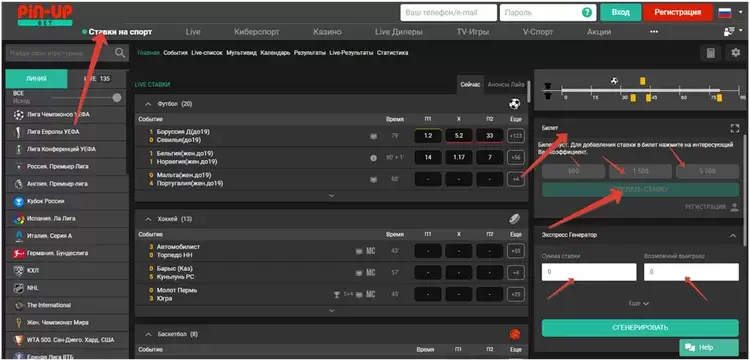Expand the Еще options in generator
The image size is (750, 361).
coord(639,303)
